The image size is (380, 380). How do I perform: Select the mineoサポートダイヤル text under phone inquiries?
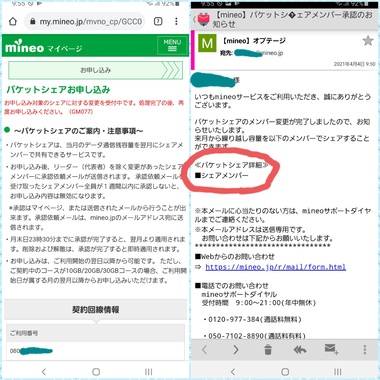click(x=239, y=294)
